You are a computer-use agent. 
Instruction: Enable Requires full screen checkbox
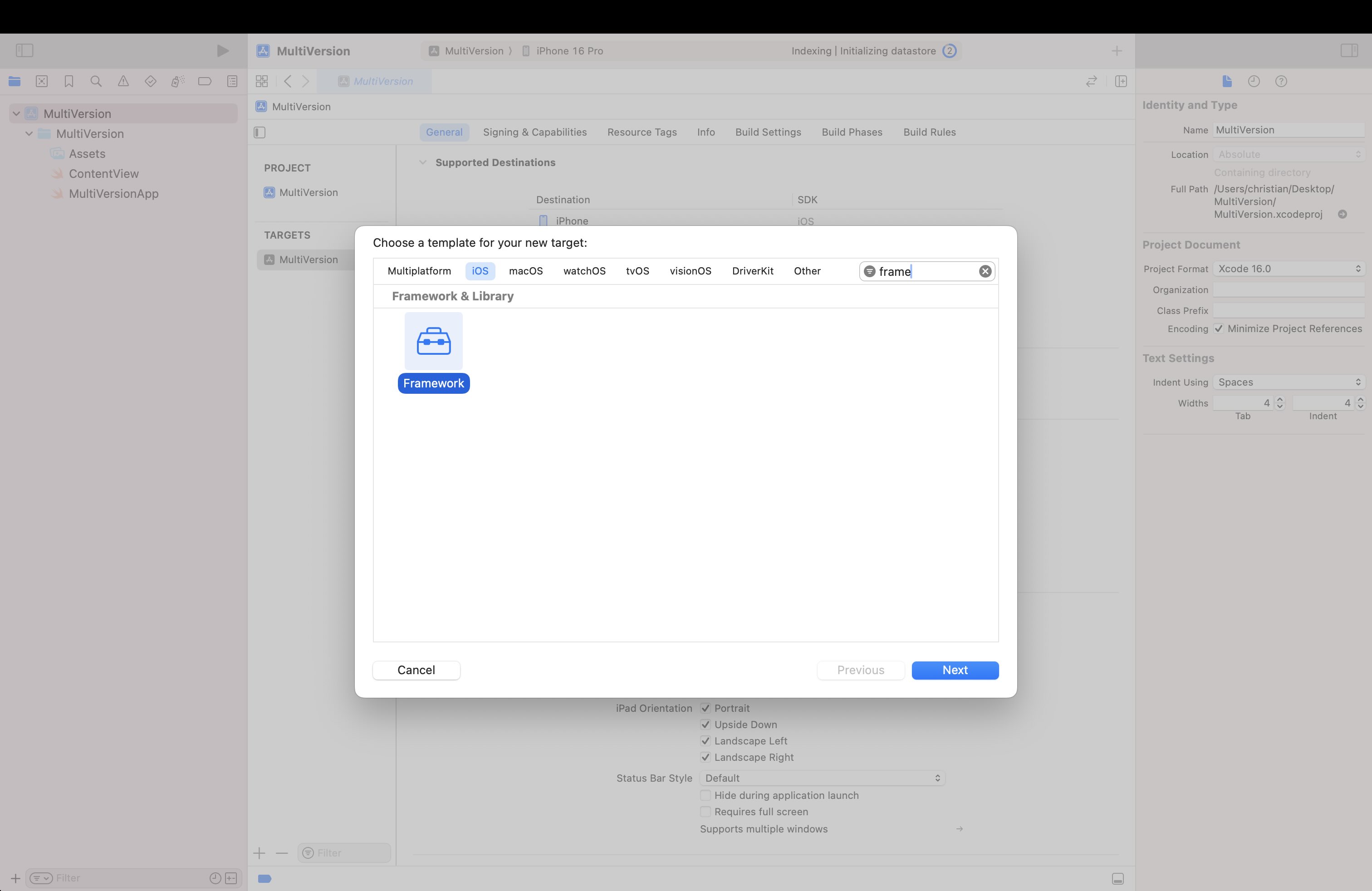click(x=705, y=812)
